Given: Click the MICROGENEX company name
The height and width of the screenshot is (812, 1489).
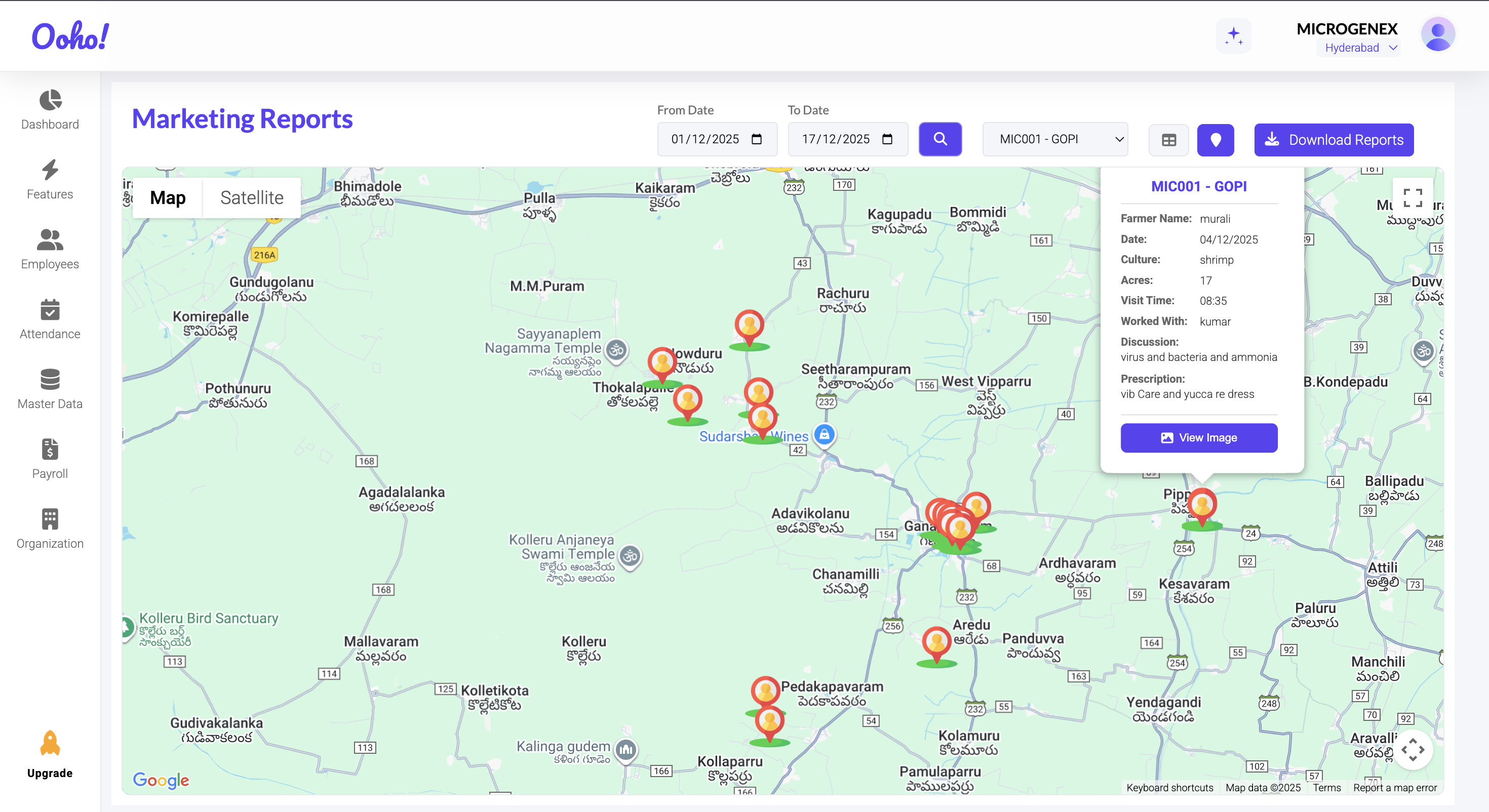Looking at the screenshot, I should pyautogui.click(x=1347, y=29).
